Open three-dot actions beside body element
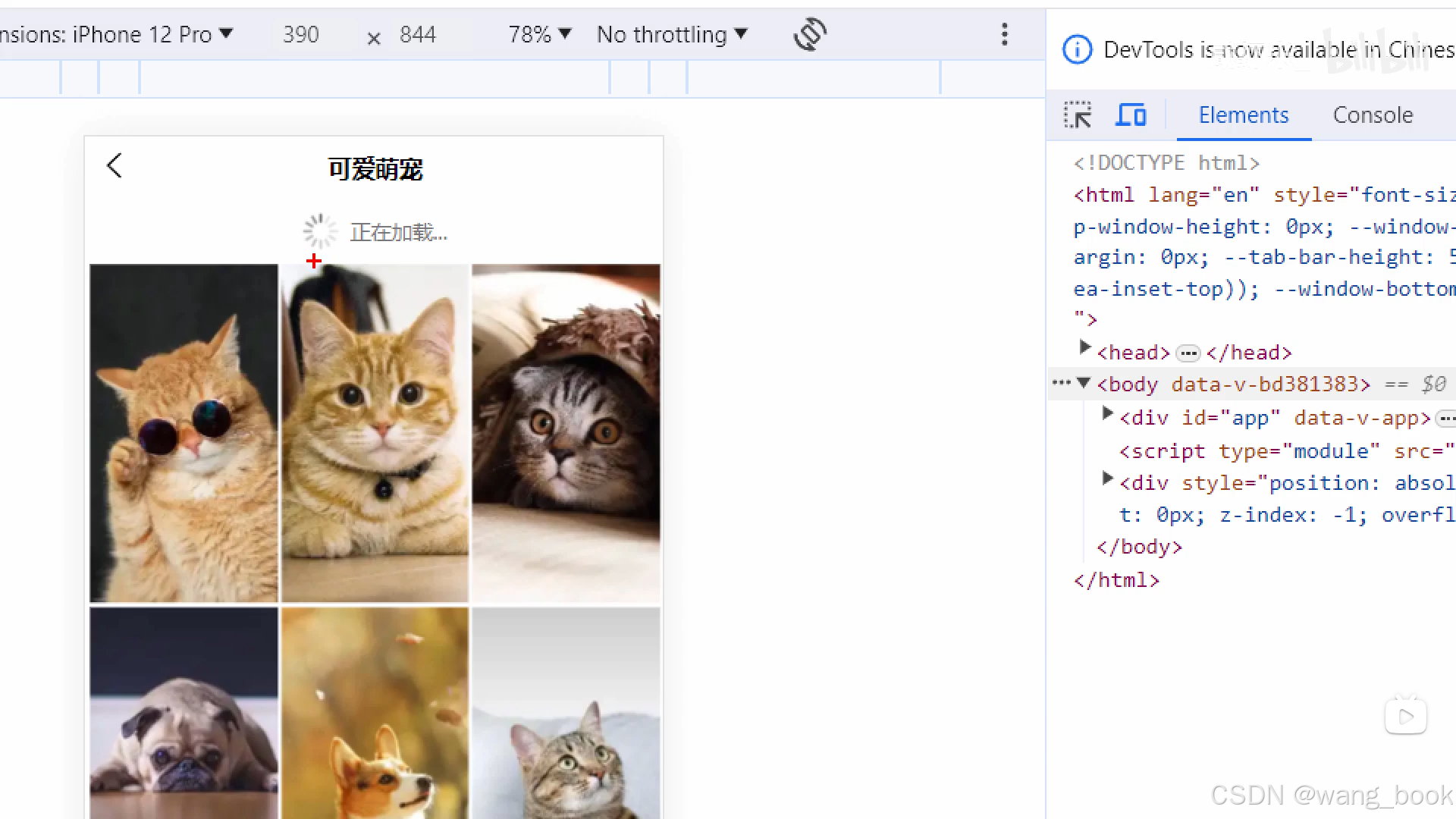Image resolution: width=1456 pixels, height=819 pixels. point(1060,383)
